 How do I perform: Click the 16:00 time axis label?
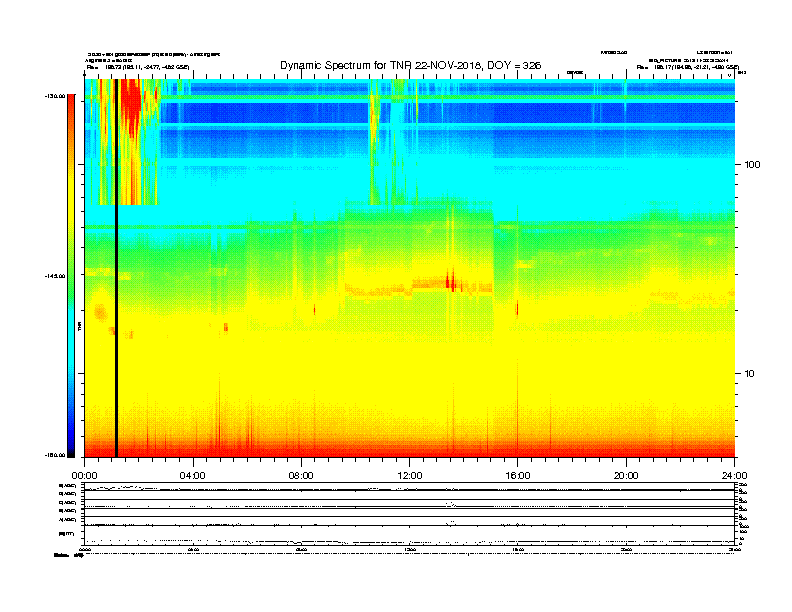click(518, 476)
